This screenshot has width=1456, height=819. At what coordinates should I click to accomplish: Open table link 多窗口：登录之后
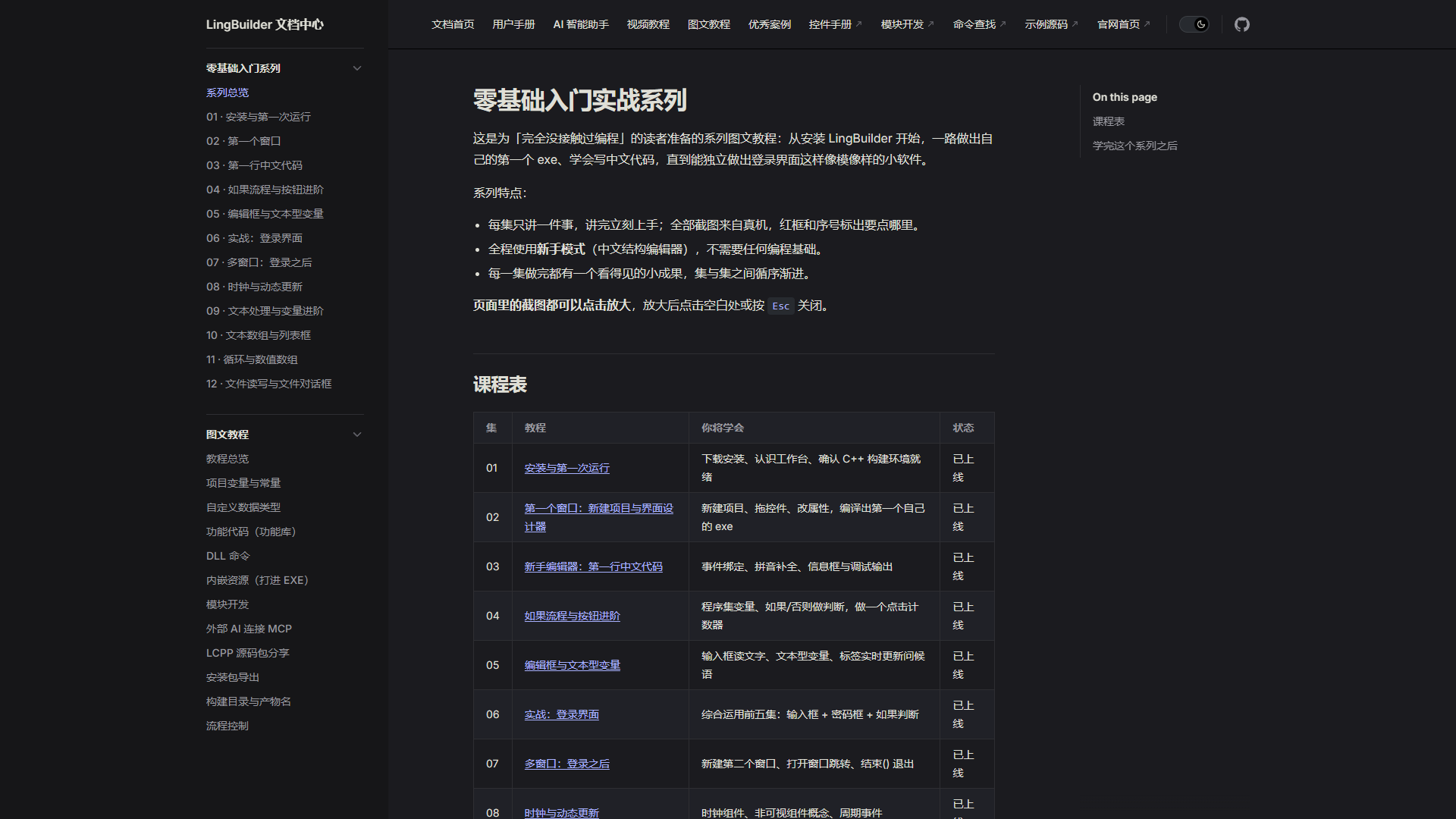(x=567, y=764)
